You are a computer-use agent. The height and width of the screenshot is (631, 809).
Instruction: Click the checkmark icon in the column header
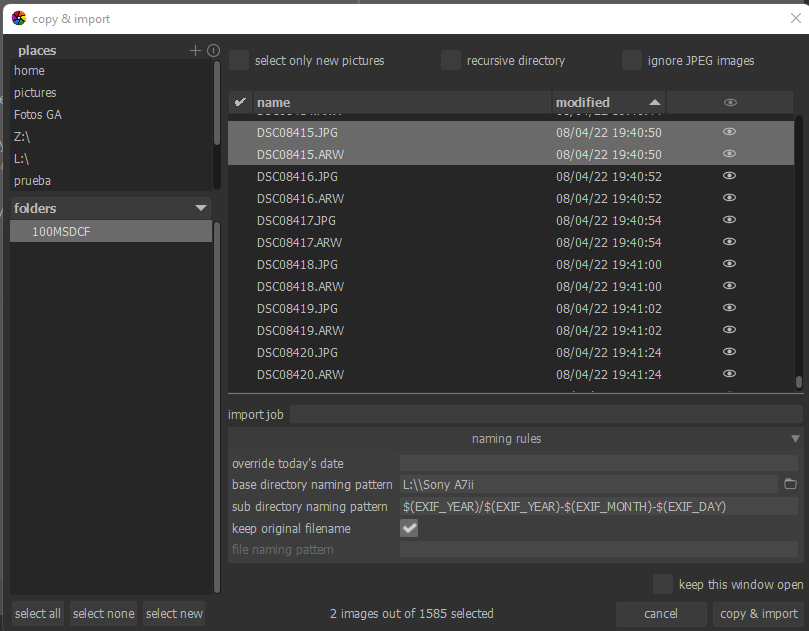point(240,102)
